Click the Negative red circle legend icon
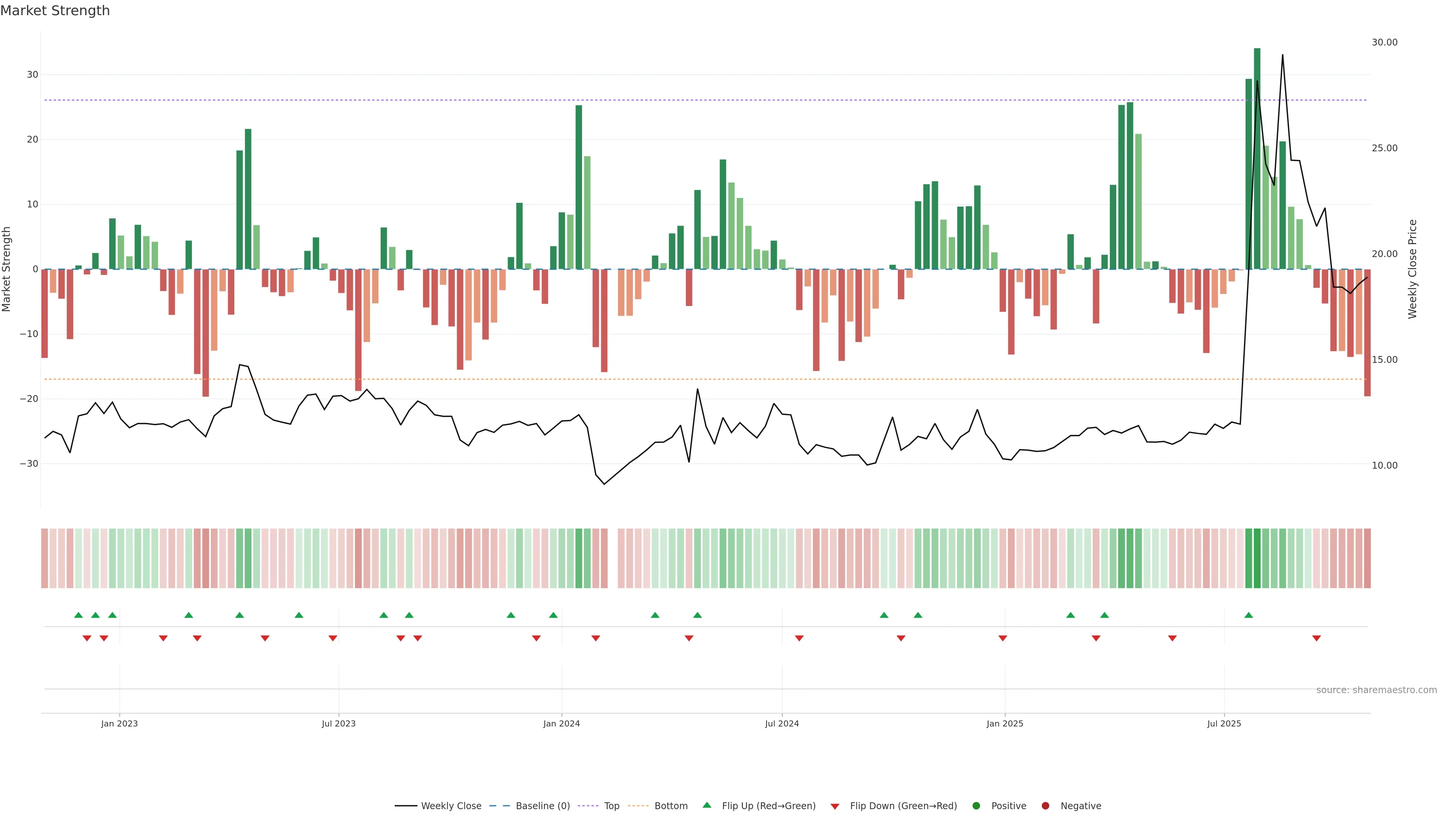1456x819 pixels. 1045,805
